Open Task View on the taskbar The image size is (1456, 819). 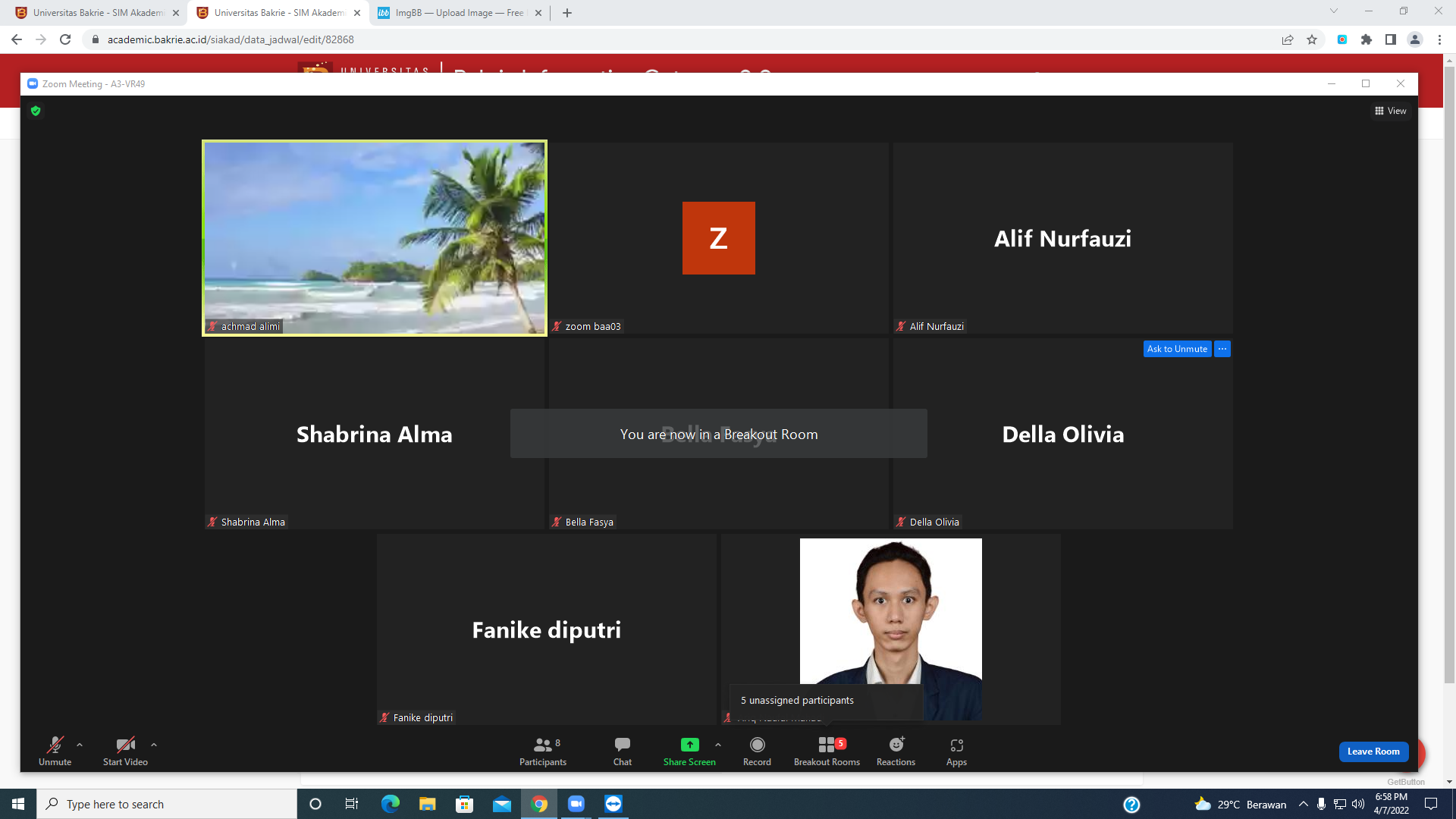352,804
